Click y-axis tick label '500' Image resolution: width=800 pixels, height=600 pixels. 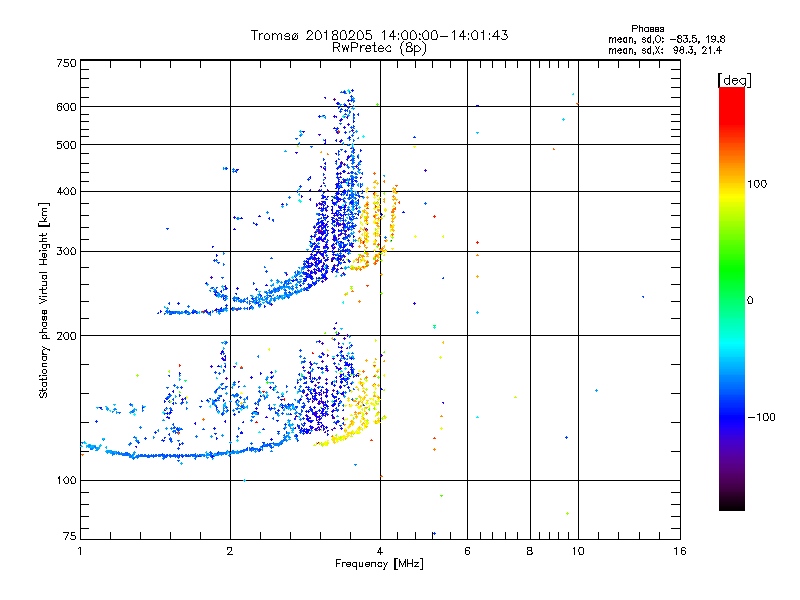click(66, 145)
